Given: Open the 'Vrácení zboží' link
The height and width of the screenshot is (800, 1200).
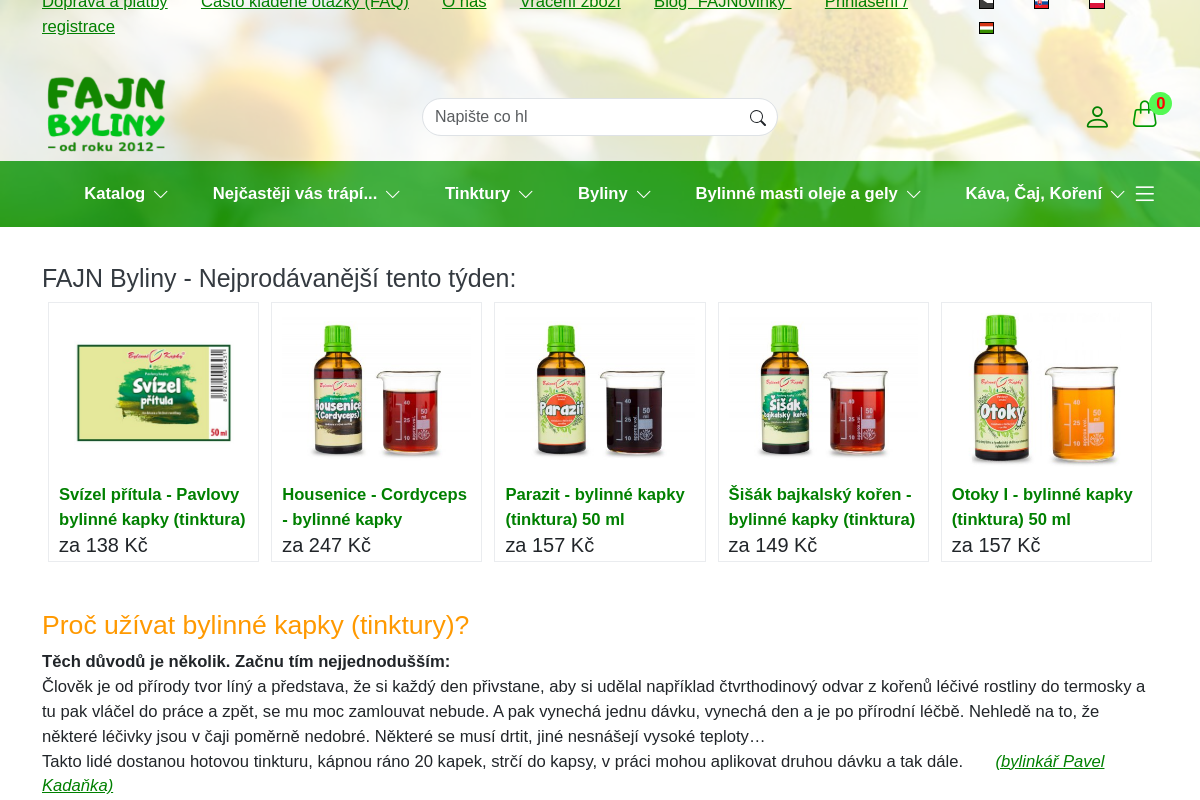Looking at the screenshot, I should 570,4.
